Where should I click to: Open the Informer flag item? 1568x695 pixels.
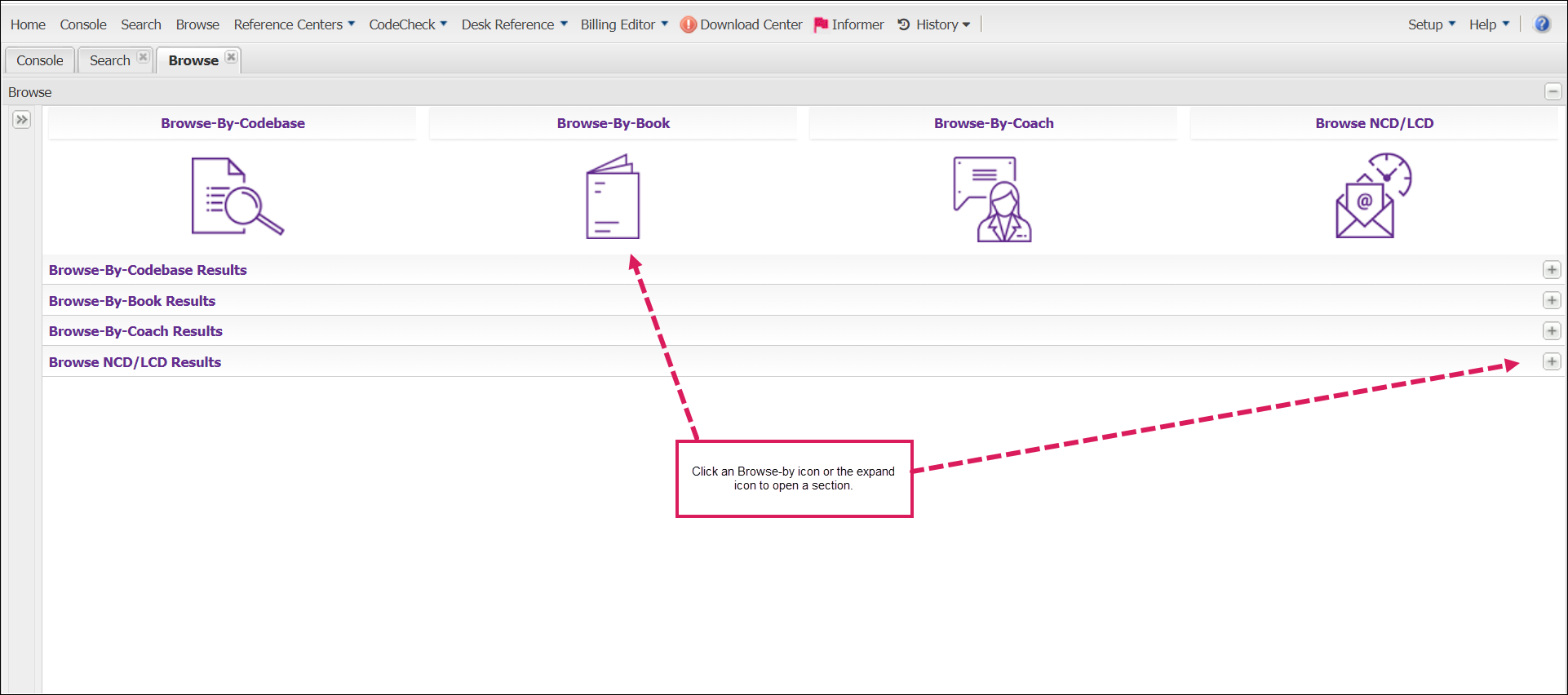(x=848, y=24)
